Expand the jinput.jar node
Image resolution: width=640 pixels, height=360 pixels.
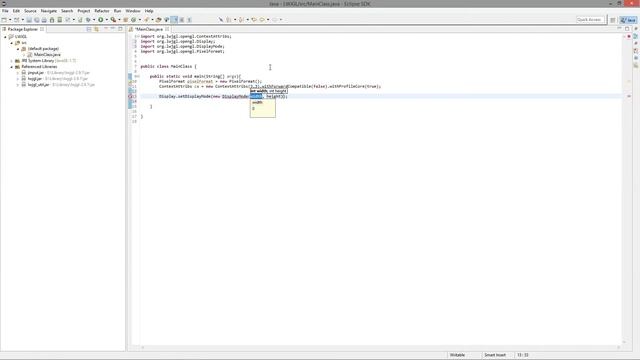[18, 73]
